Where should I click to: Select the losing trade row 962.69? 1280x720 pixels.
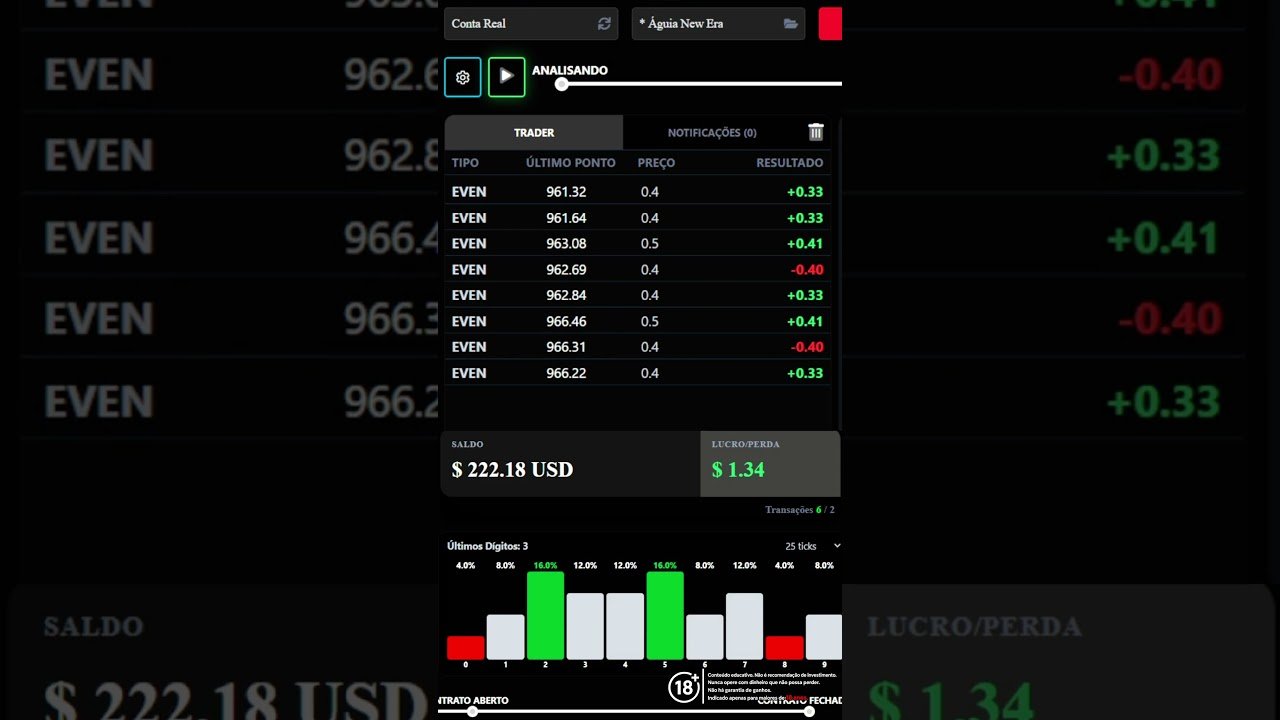pyautogui.click(x=637, y=269)
